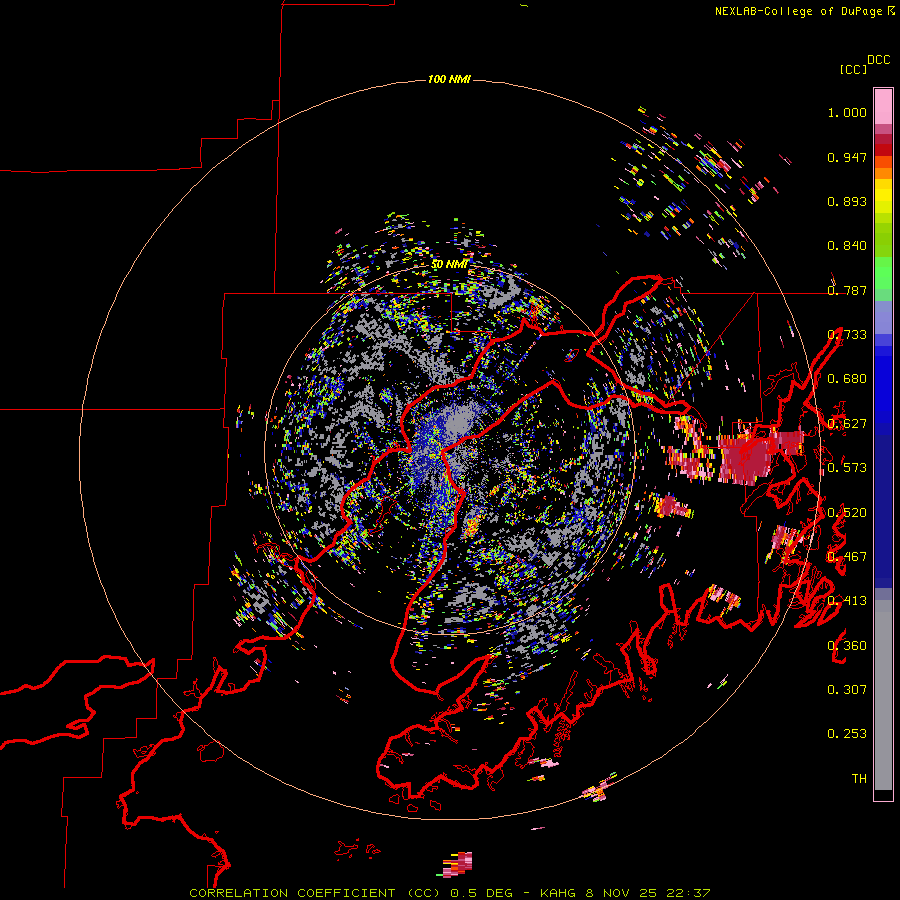This screenshot has height=900, width=900.
Task: Click the 100 NMI range ring label
Action: (x=449, y=79)
